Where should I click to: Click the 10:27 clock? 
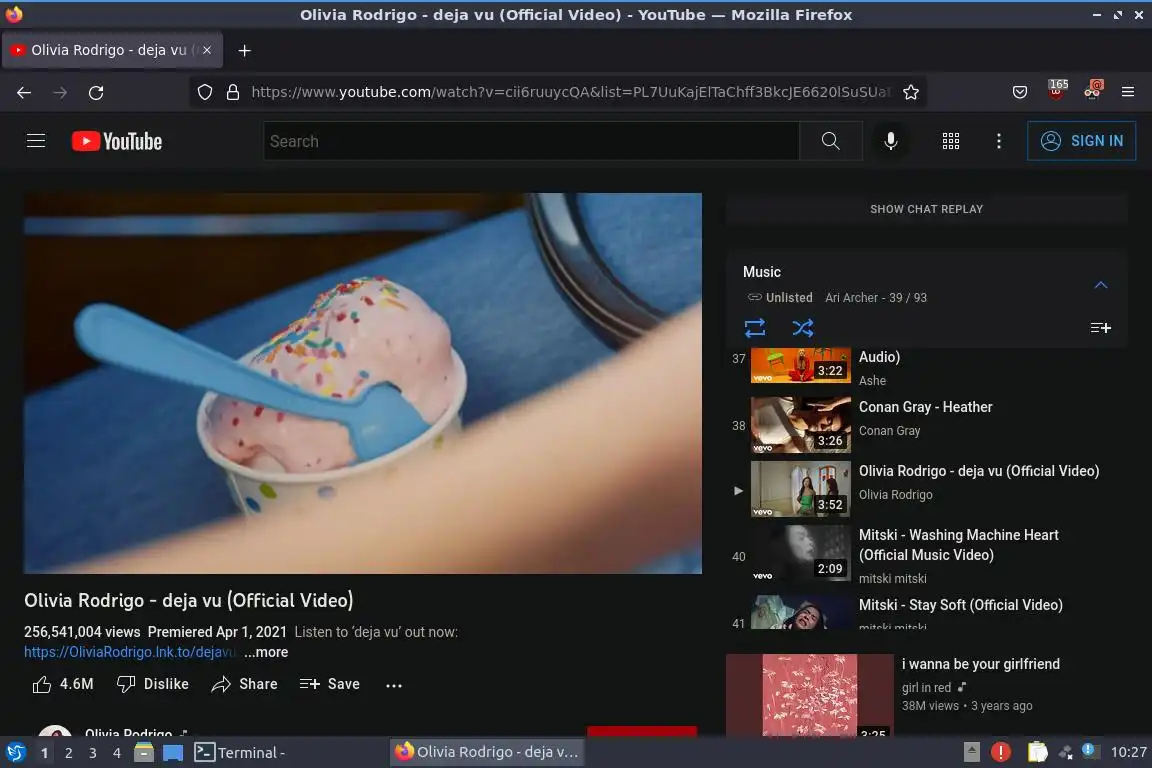point(1128,752)
